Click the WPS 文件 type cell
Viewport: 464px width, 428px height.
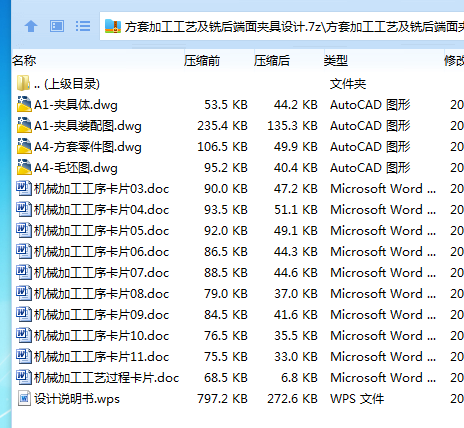click(x=357, y=399)
